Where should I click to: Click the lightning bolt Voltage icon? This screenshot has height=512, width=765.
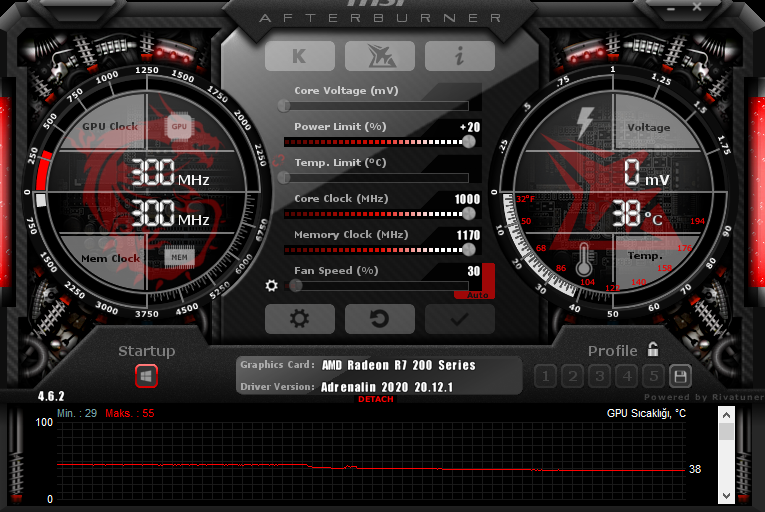[x=585, y=123]
